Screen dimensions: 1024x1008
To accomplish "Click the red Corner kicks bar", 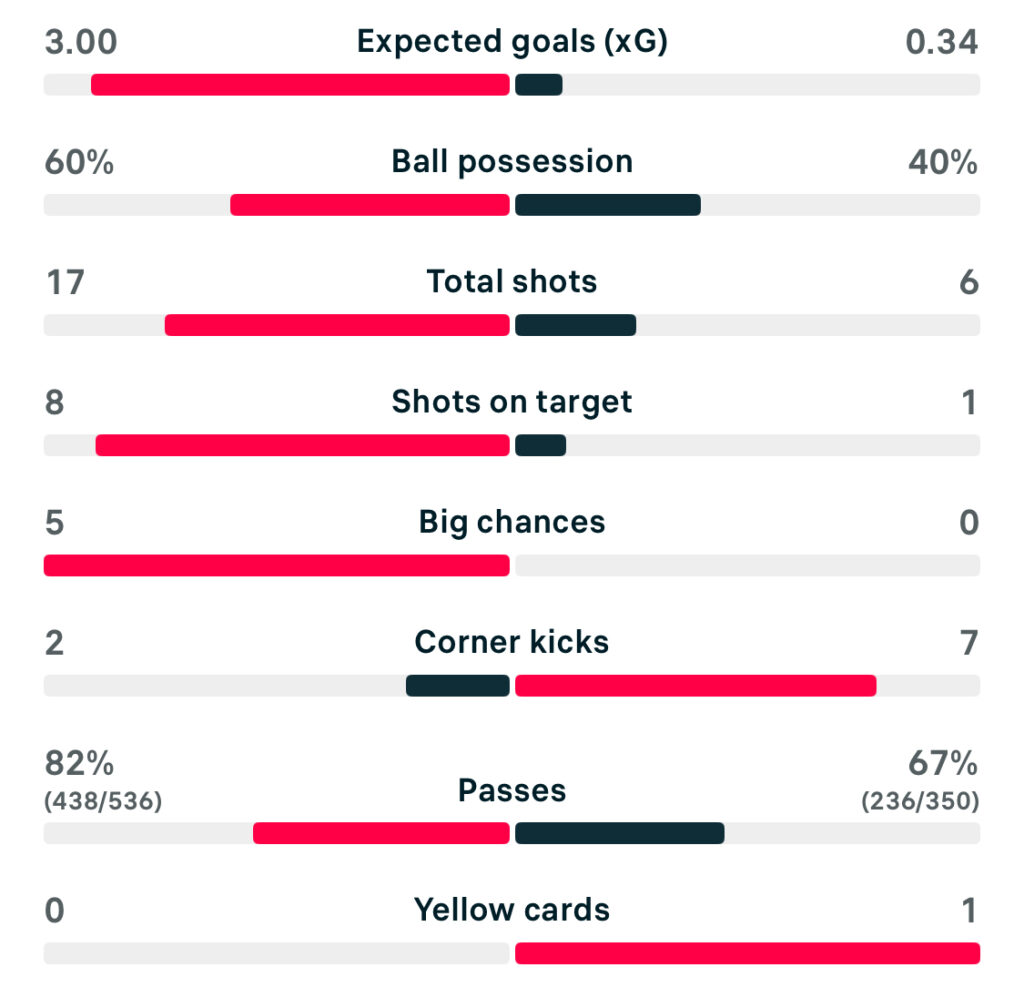I will coord(695,686).
